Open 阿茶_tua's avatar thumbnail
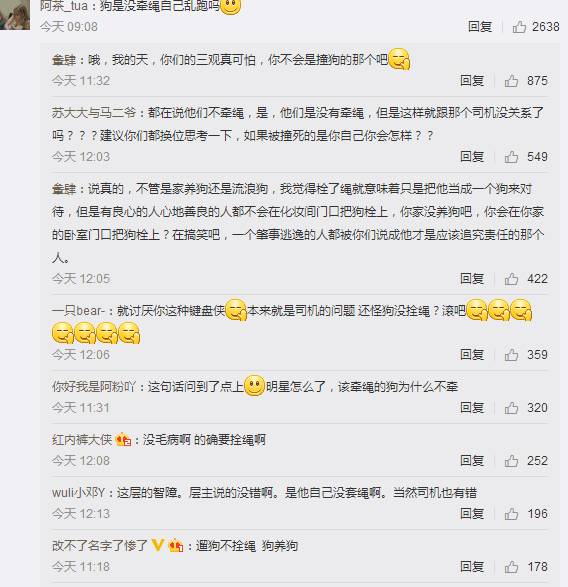The image size is (568, 587). (x=15, y=14)
